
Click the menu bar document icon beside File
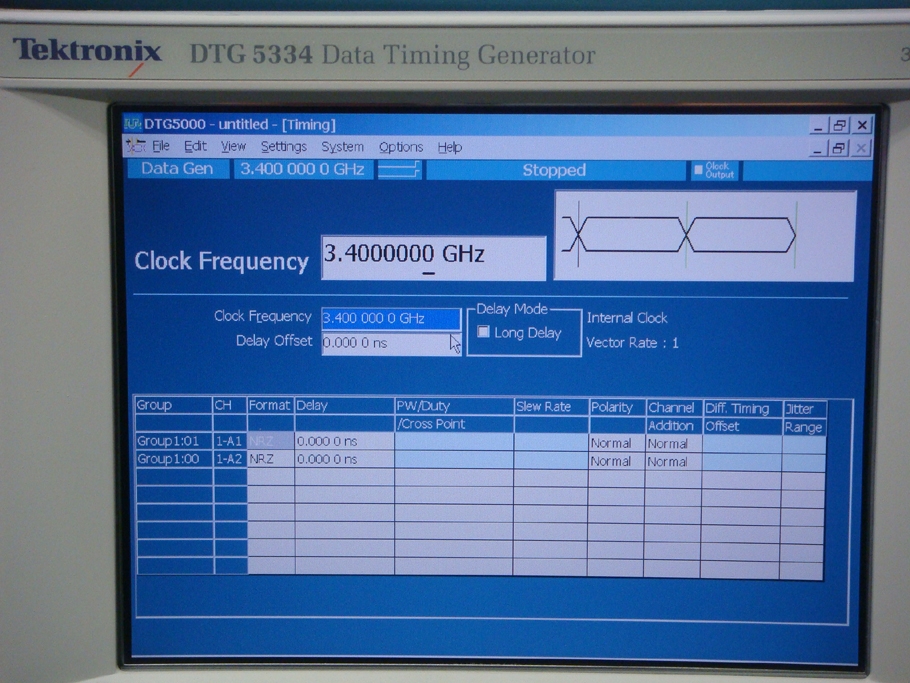point(136,146)
